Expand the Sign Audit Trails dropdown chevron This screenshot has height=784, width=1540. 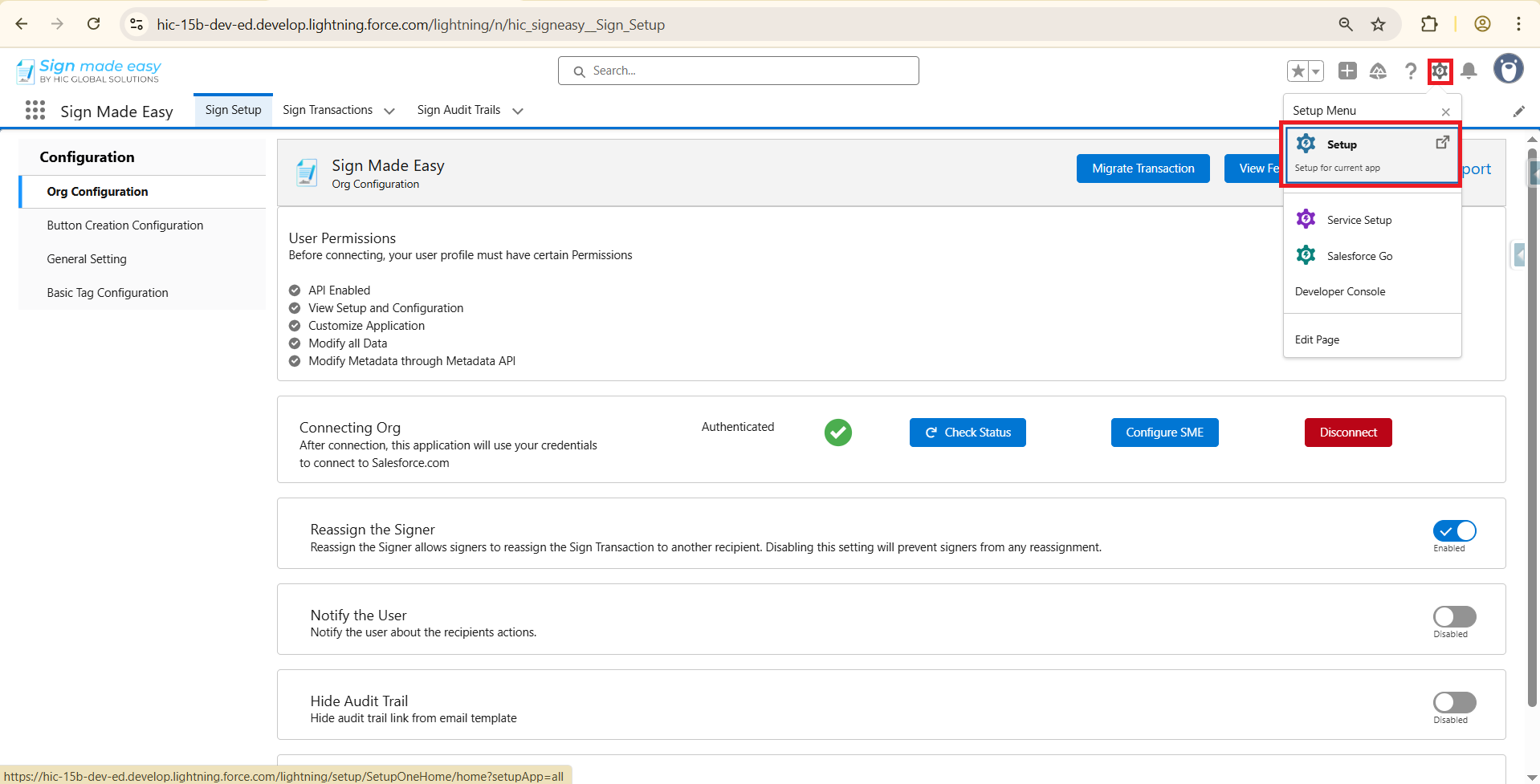(x=518, y=112)
